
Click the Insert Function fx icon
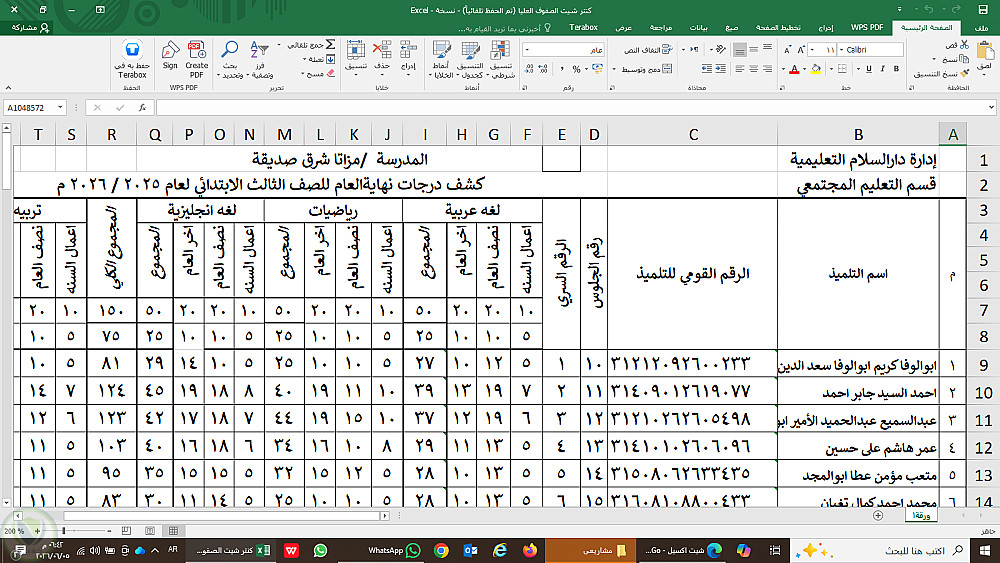[142, 108]
